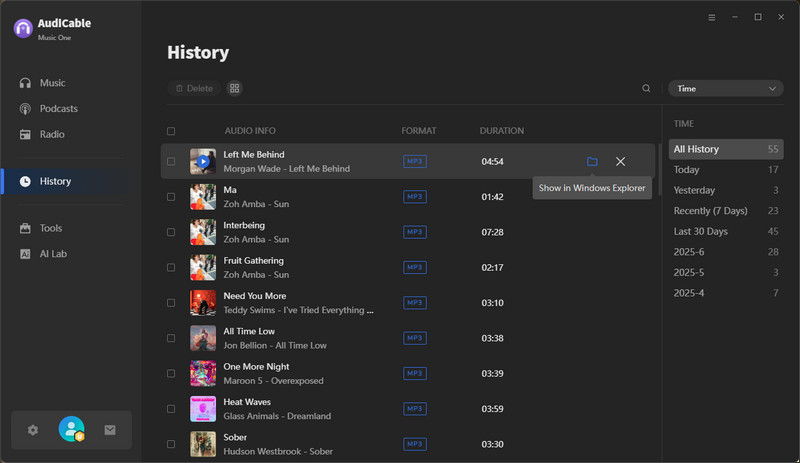Open the Tools toolbox icon
This screenshot has height=463, width=800.
point(25,228)
